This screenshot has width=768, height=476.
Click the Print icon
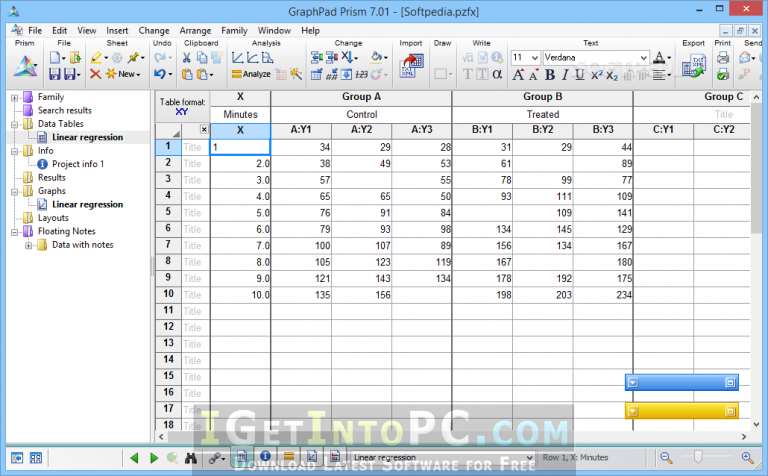(x=723, y=58)
